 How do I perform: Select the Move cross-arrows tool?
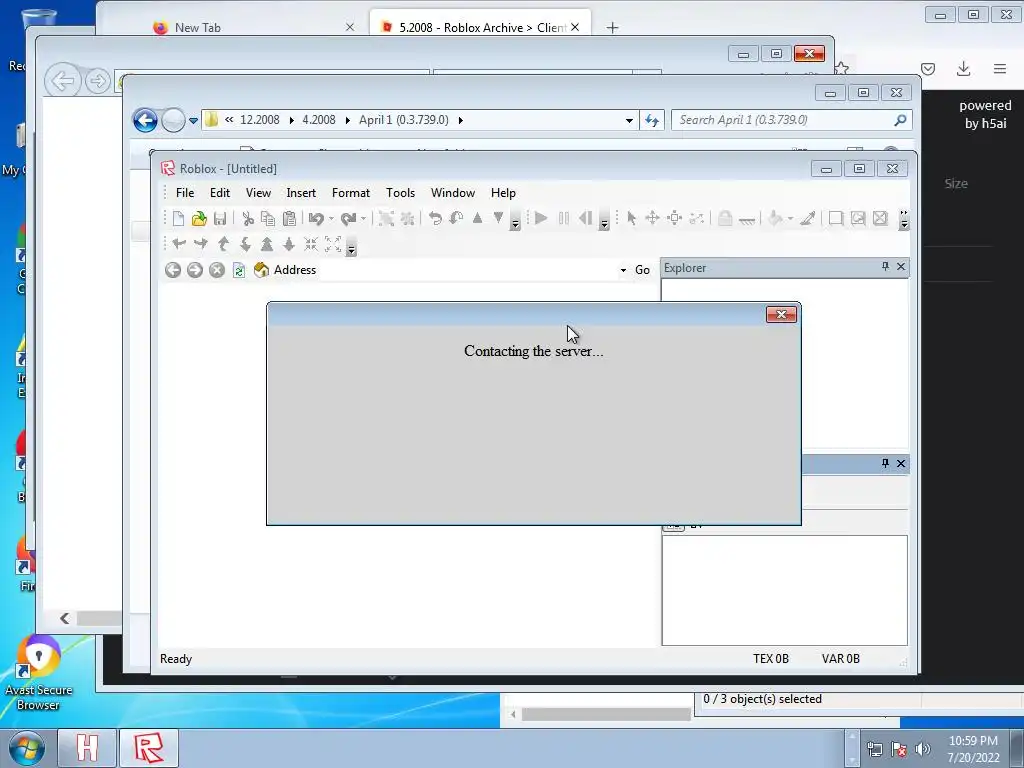pos(652,218)
